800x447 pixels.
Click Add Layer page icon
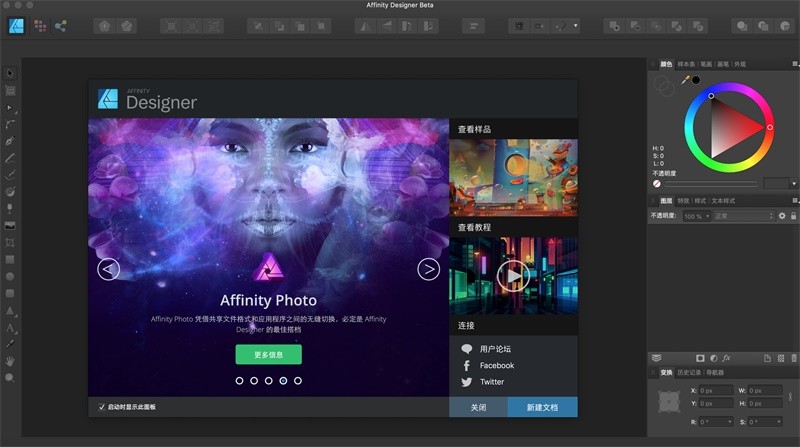[767, 358]
